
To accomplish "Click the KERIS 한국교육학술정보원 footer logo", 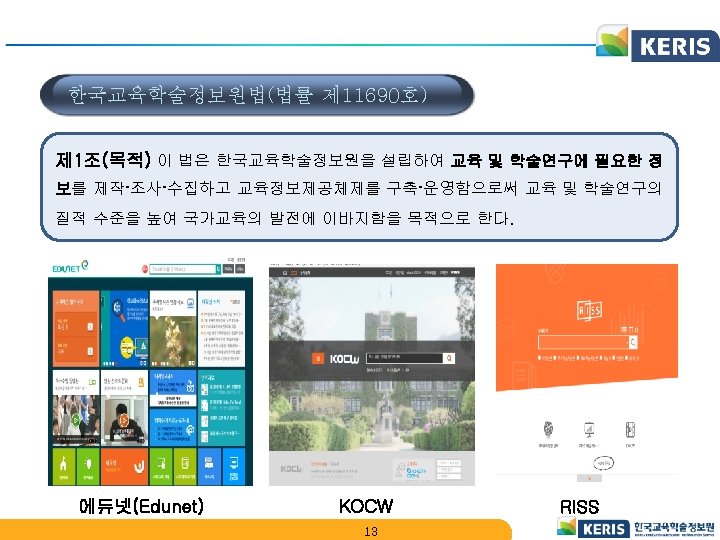I will coord(636,528).
